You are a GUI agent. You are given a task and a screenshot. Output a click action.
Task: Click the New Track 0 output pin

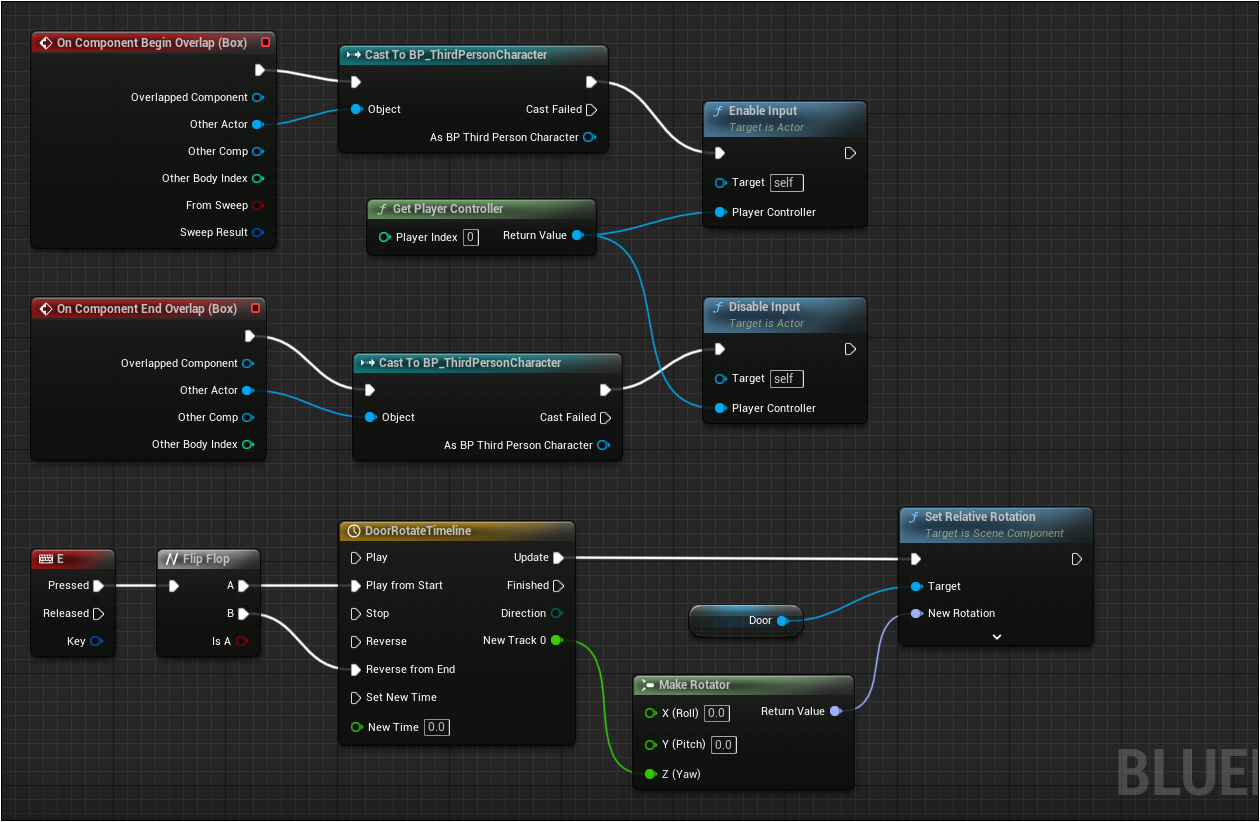pos(556,640)
